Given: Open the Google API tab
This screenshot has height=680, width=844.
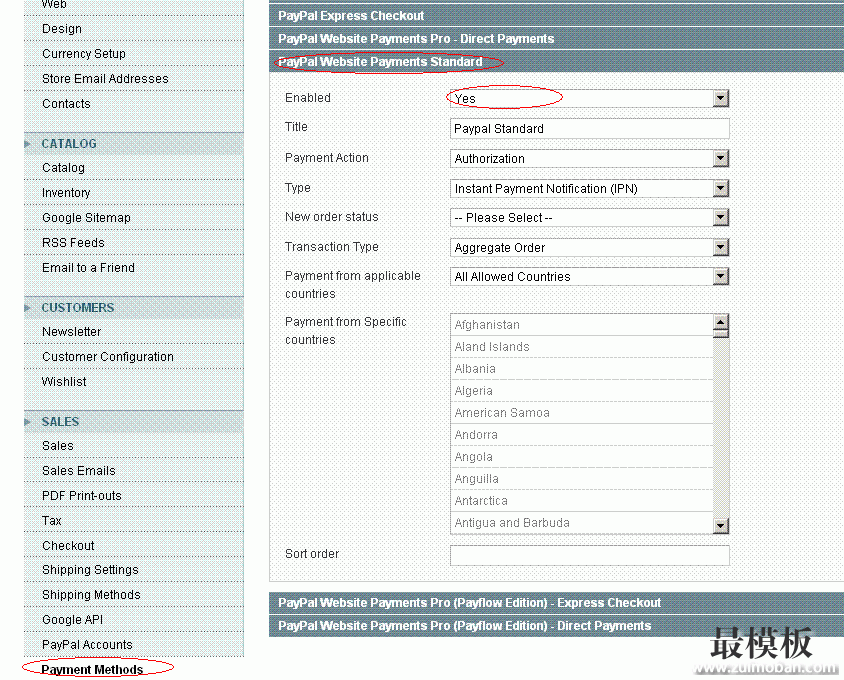Looking at the screenshot, I should [134, 620].
